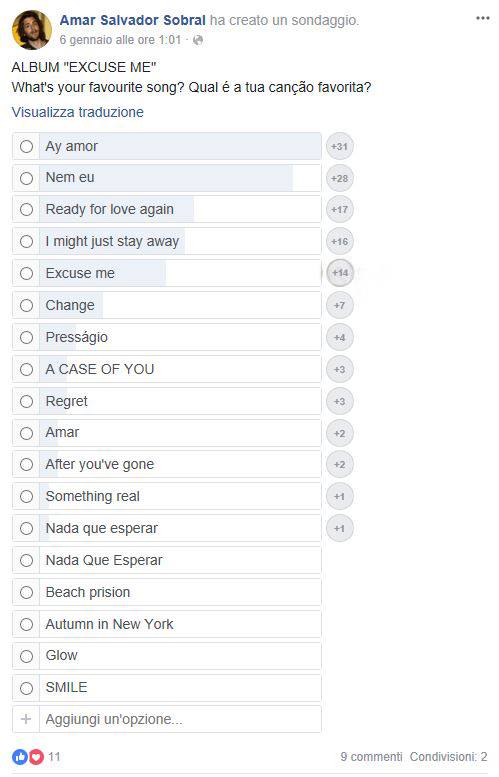Open Amar Salvador Sobral's profile picture
Screen dimensions: 499x777
click(31, 30)
